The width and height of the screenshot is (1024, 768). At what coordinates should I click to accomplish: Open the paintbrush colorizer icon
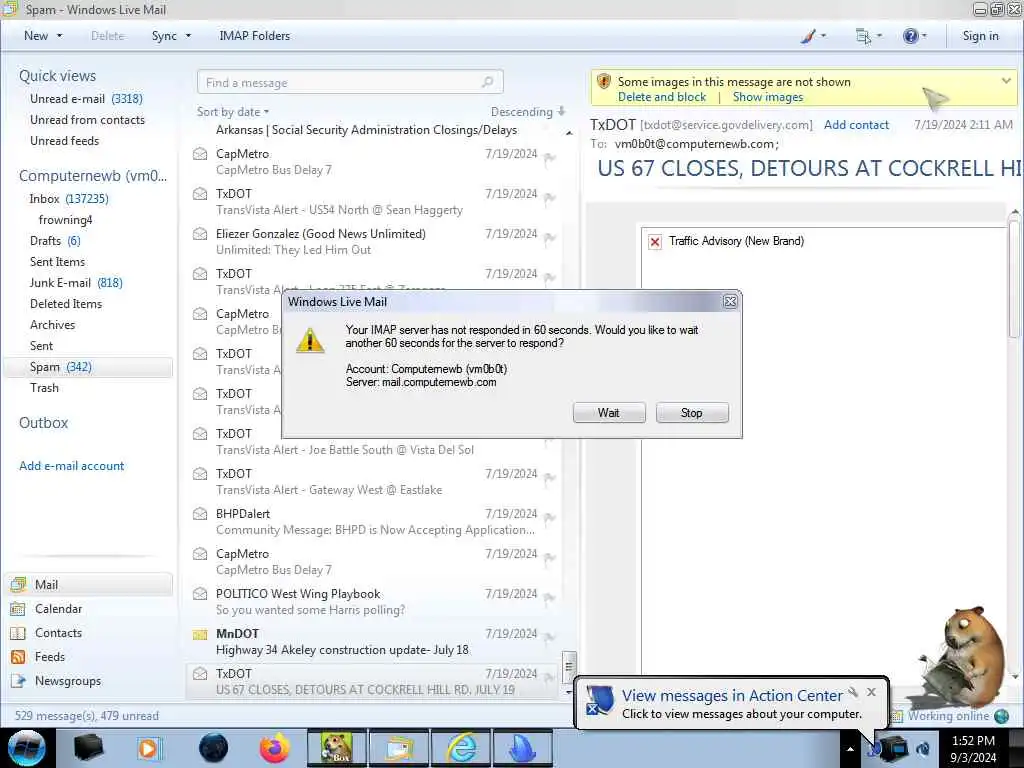click(808, 36)
